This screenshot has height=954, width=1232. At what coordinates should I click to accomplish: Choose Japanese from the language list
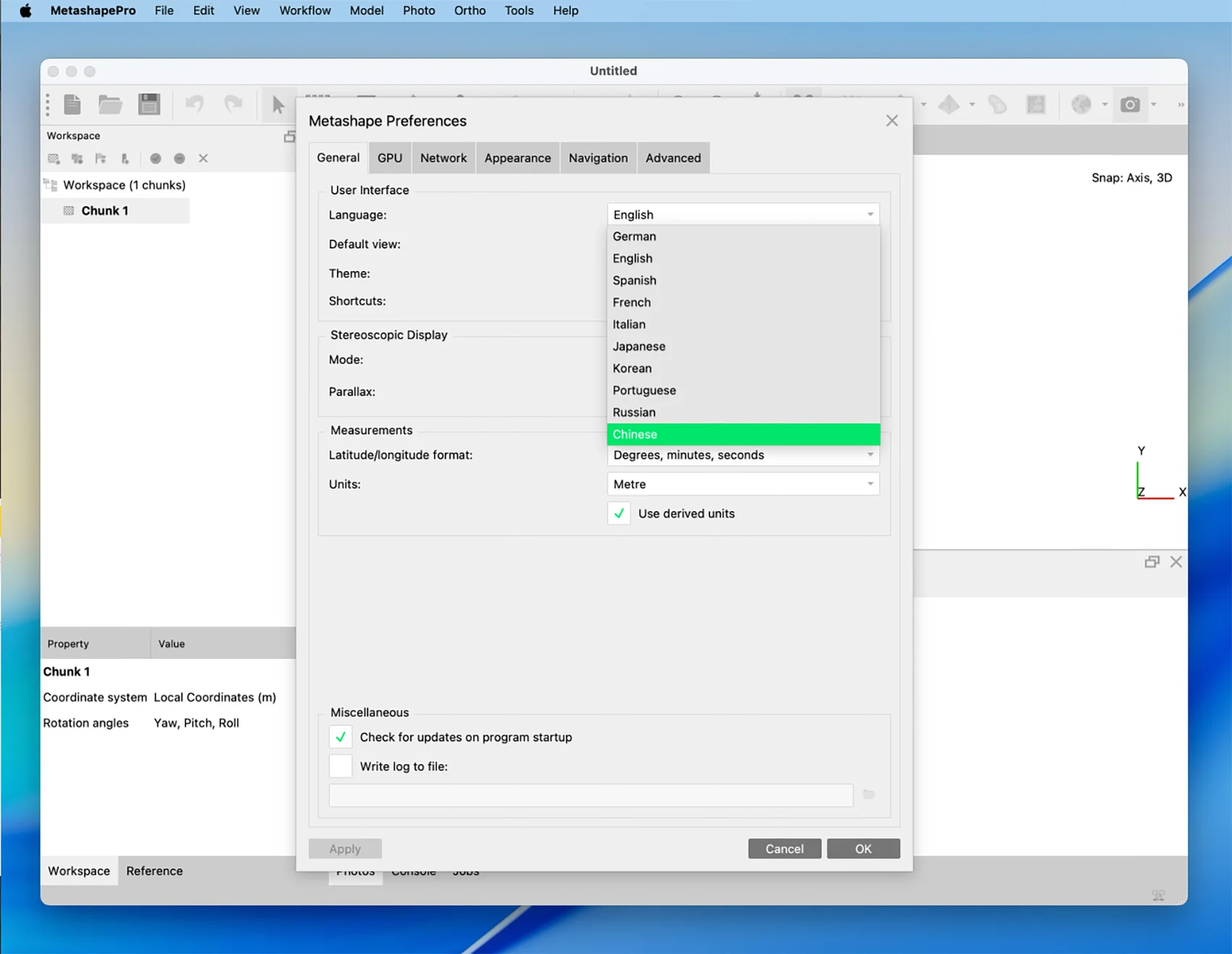pyautogui.click(x=638, y=347)
